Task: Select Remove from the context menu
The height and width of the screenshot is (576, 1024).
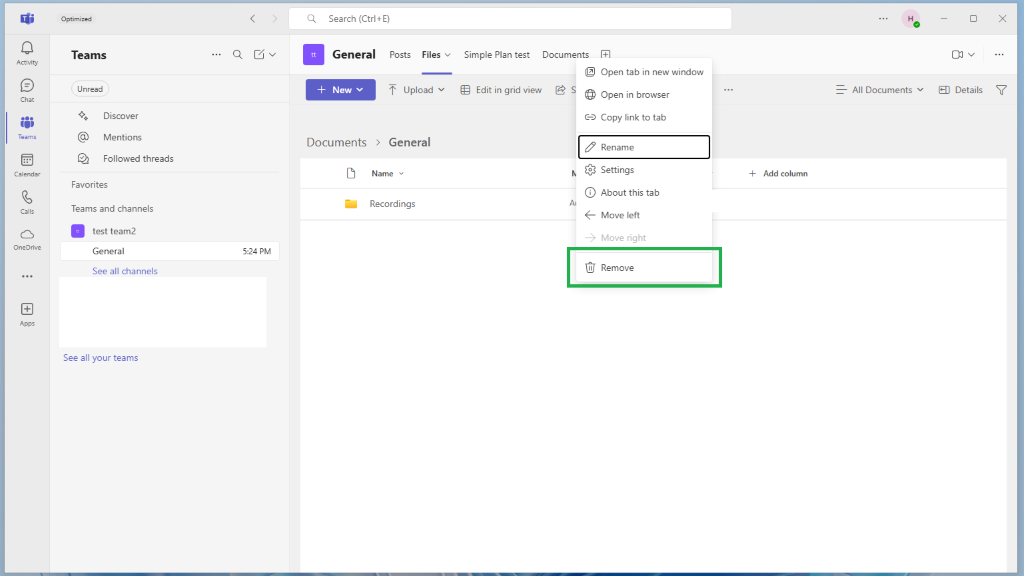Action: click(644, 268)
